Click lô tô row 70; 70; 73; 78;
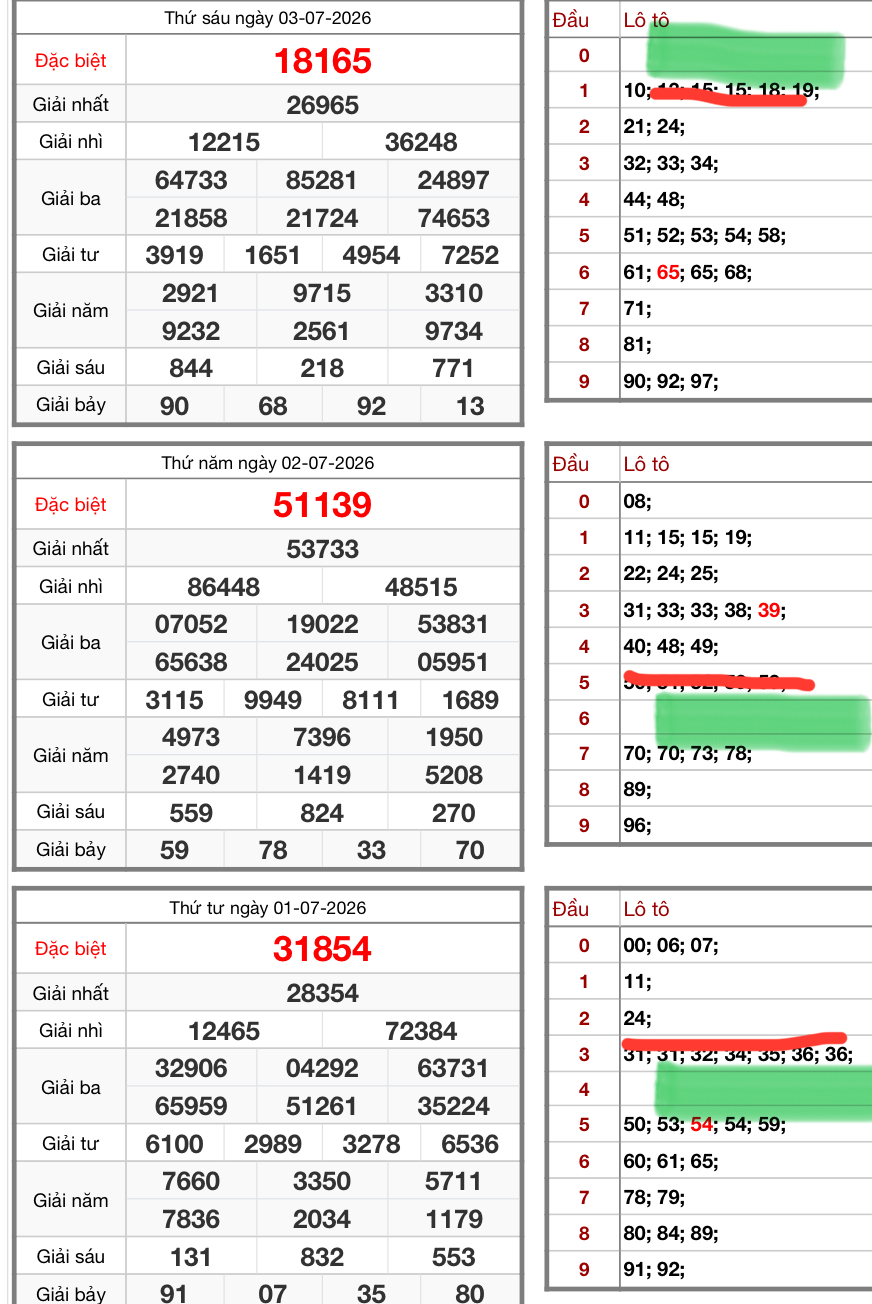Screen dimensions: 872x1304 [687, 753]
